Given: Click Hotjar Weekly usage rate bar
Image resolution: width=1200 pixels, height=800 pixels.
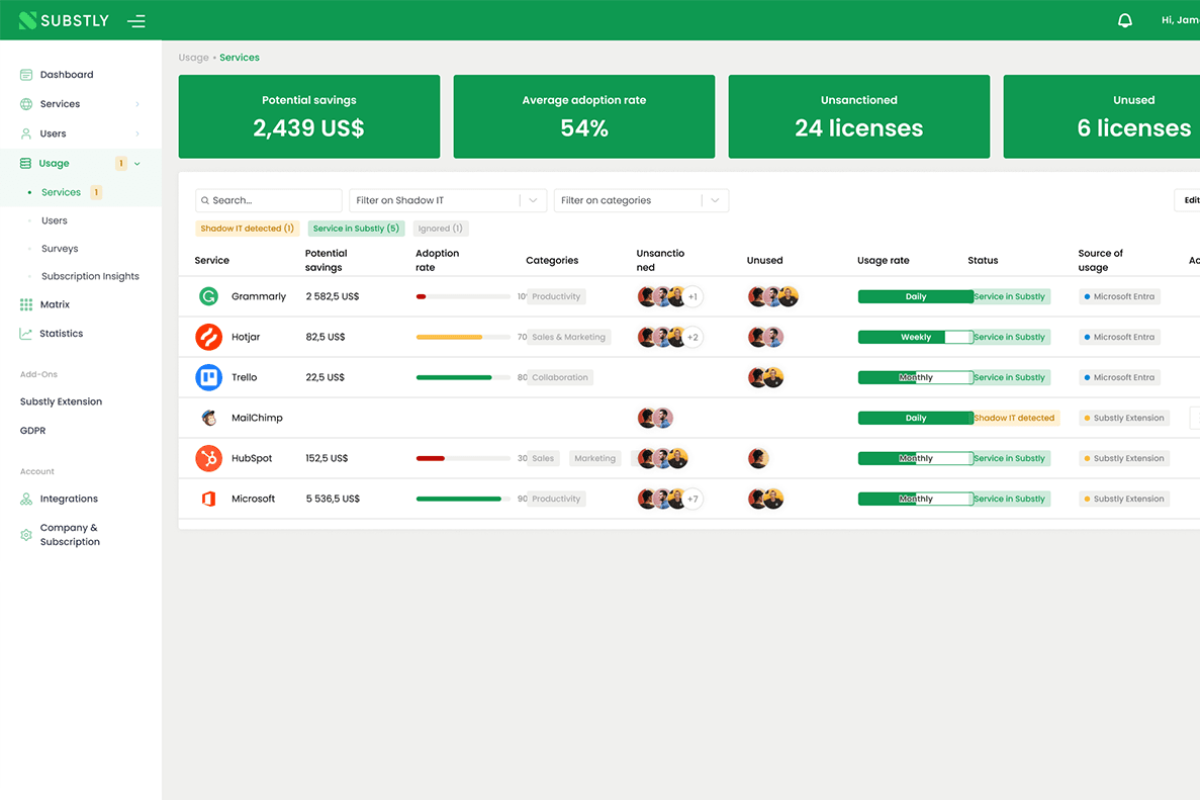Looking at the screenshot, I should click(x=915, y=337).
